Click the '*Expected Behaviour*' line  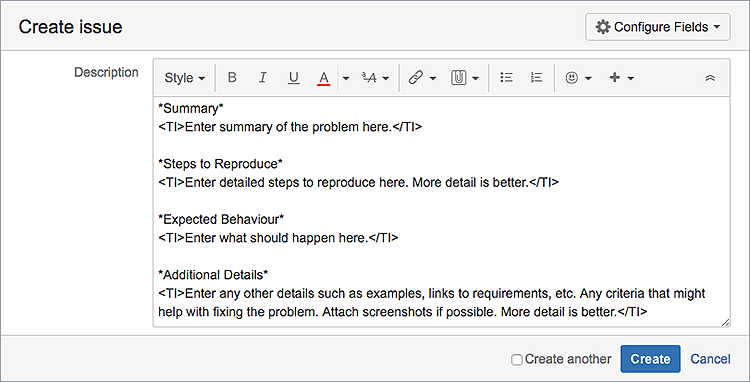coord(221,219)
